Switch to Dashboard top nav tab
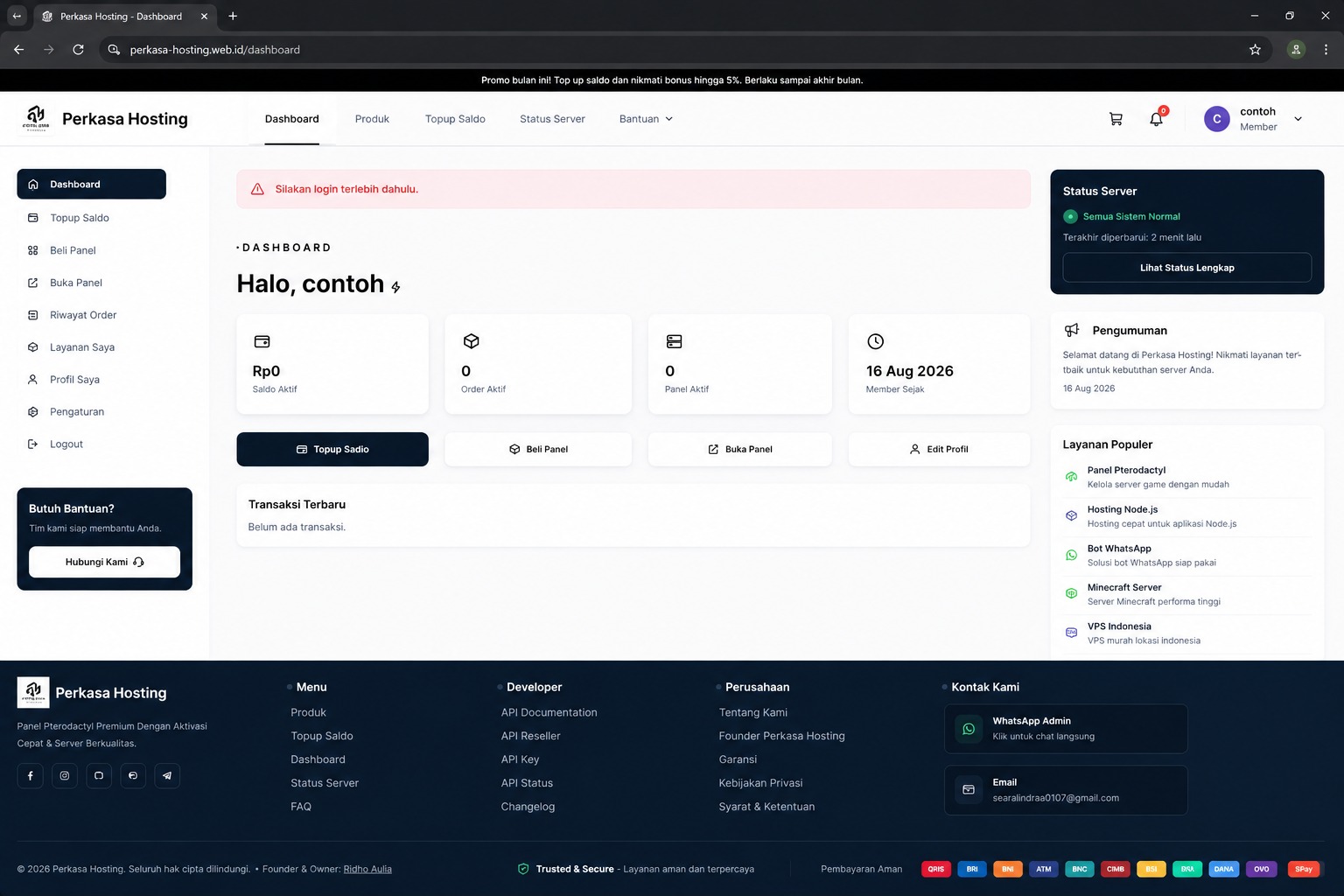 [x=292, y=119]
